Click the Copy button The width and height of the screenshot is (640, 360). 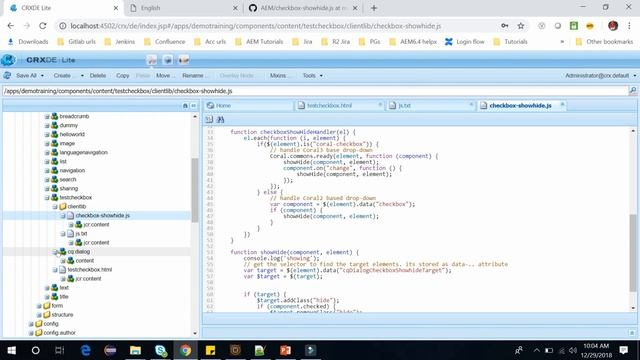click(x=122, y=76)
